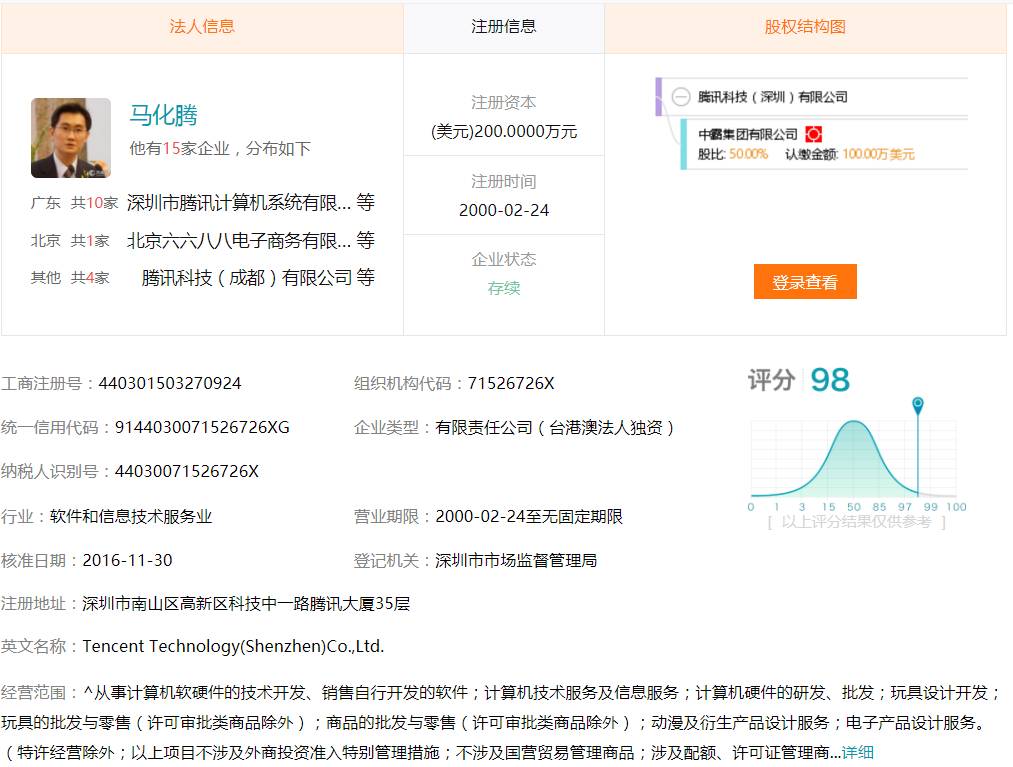Click the 存续 enterprise status
This screenshot has width=1013, height=767.
click(504, 288)
